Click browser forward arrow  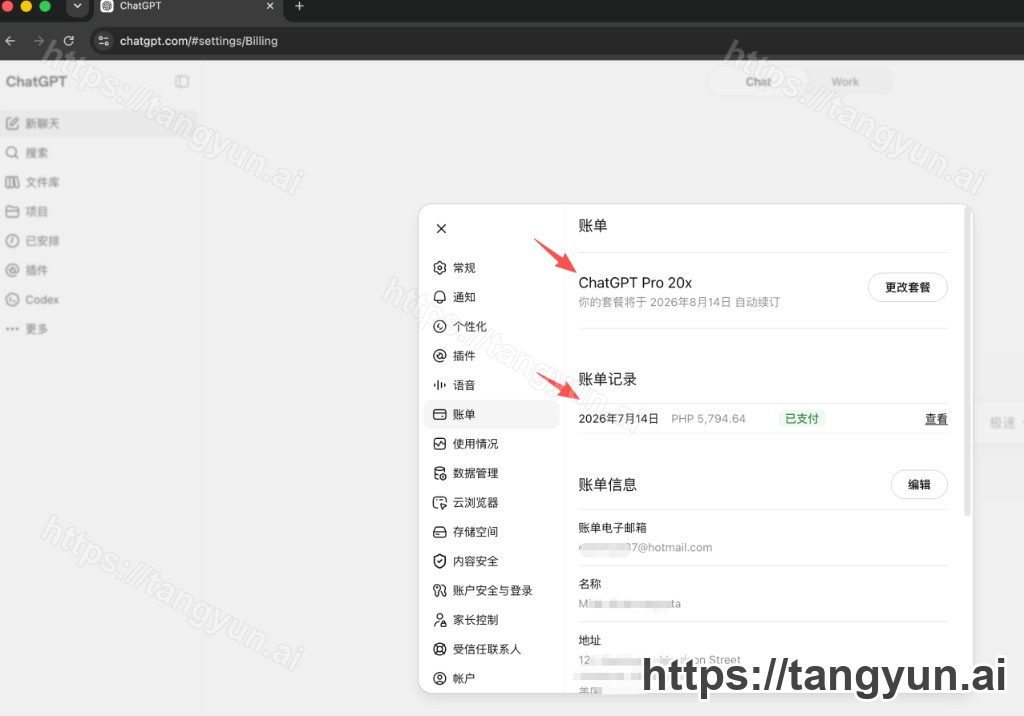click(x=39, y=41)
